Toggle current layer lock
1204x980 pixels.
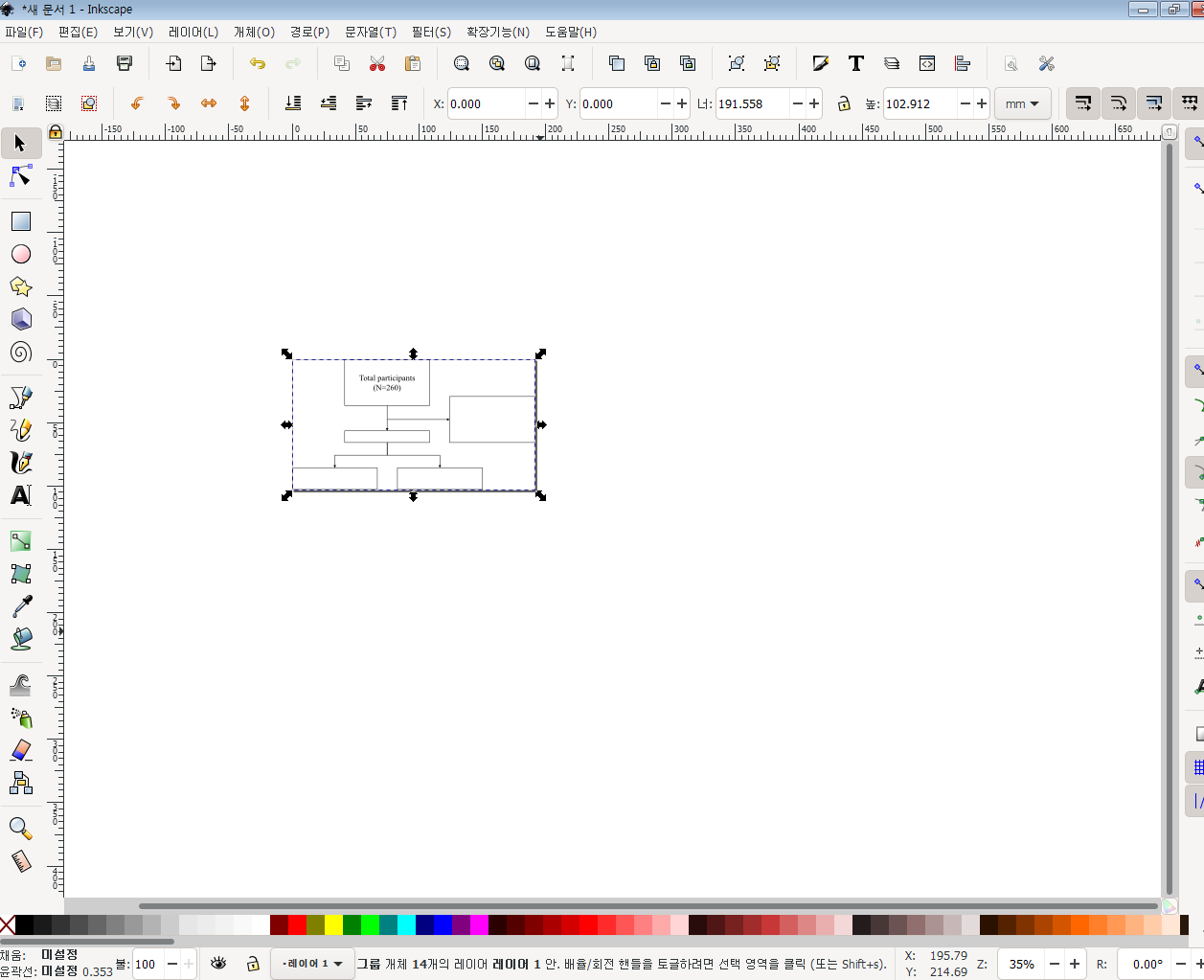253,964
